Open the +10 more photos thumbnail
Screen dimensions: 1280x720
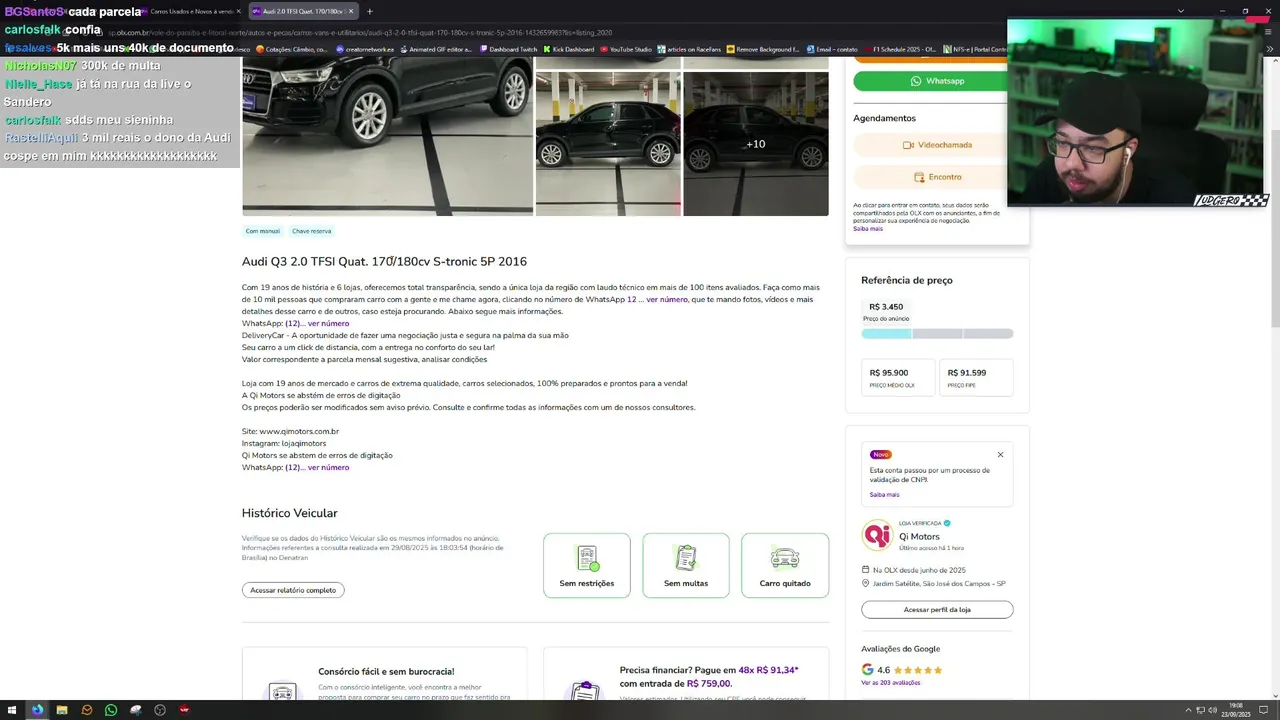pos(756,144)
